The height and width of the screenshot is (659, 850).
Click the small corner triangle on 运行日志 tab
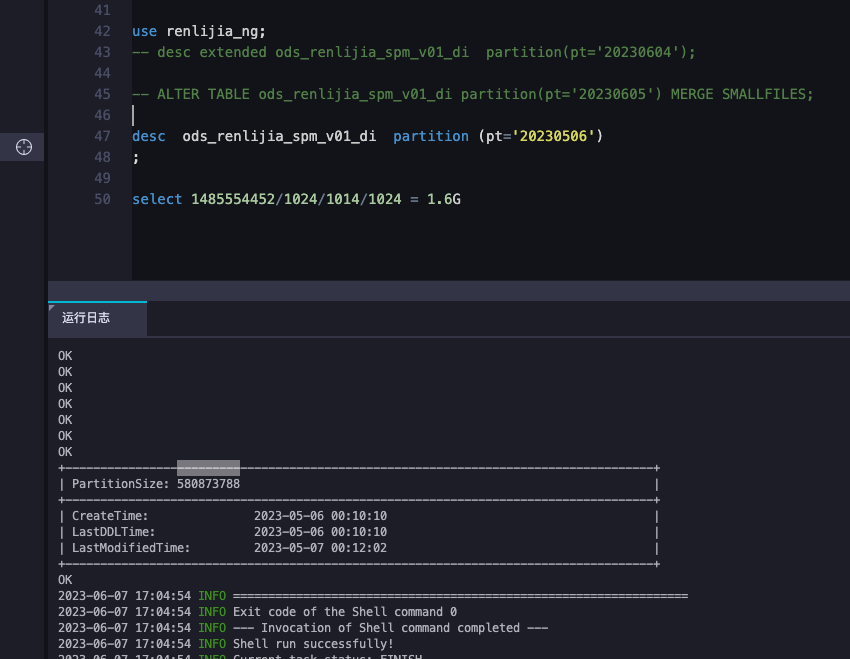51,308
